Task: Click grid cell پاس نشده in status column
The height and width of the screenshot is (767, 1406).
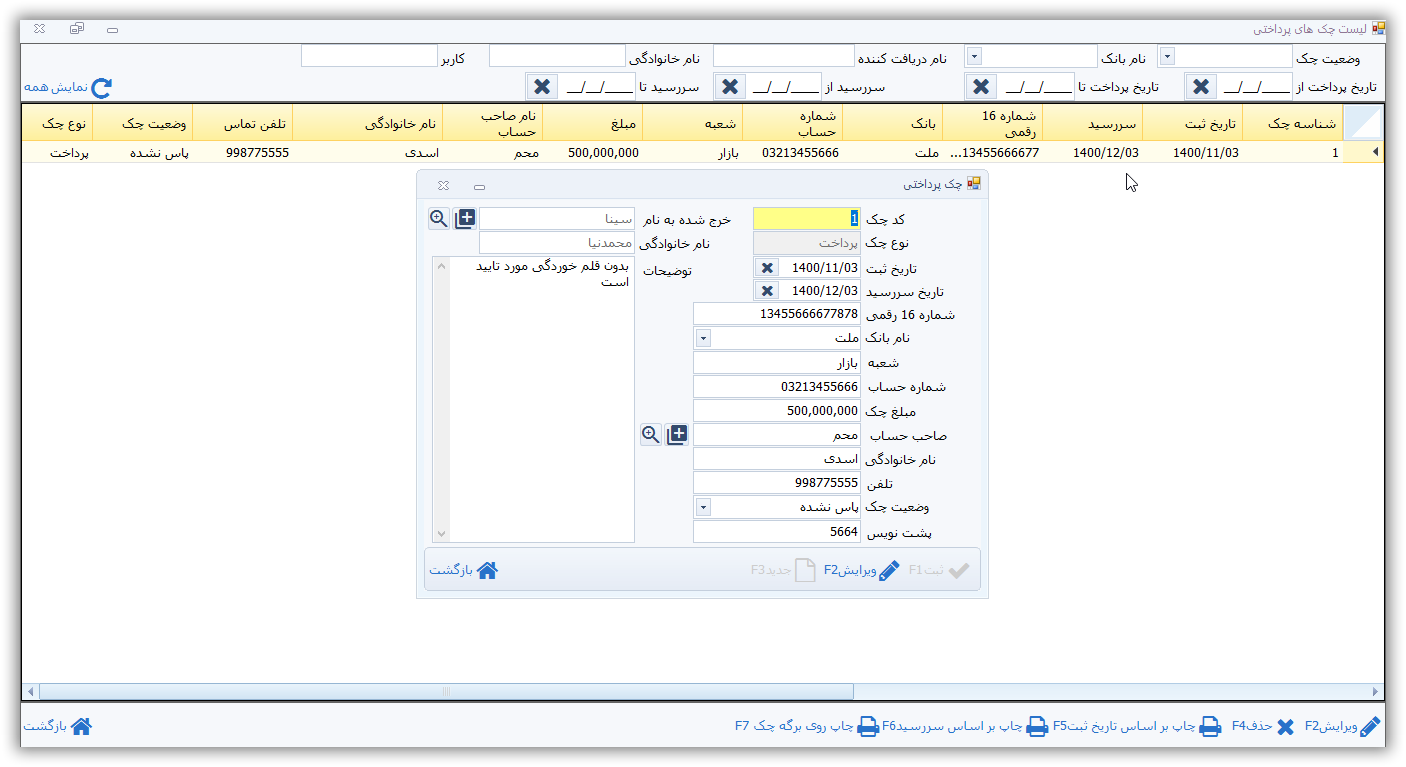Action: (142, 153)
